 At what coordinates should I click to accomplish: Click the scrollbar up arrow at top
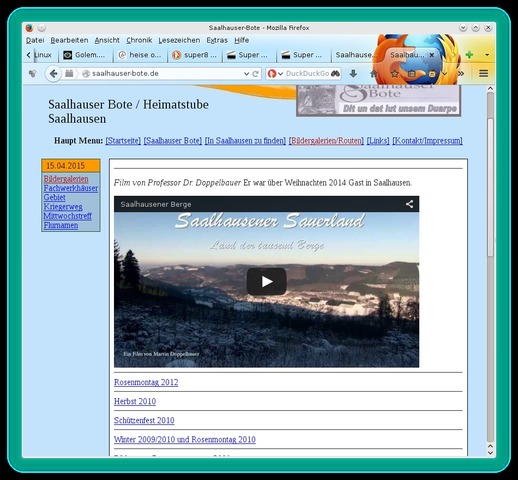(490, 89)
